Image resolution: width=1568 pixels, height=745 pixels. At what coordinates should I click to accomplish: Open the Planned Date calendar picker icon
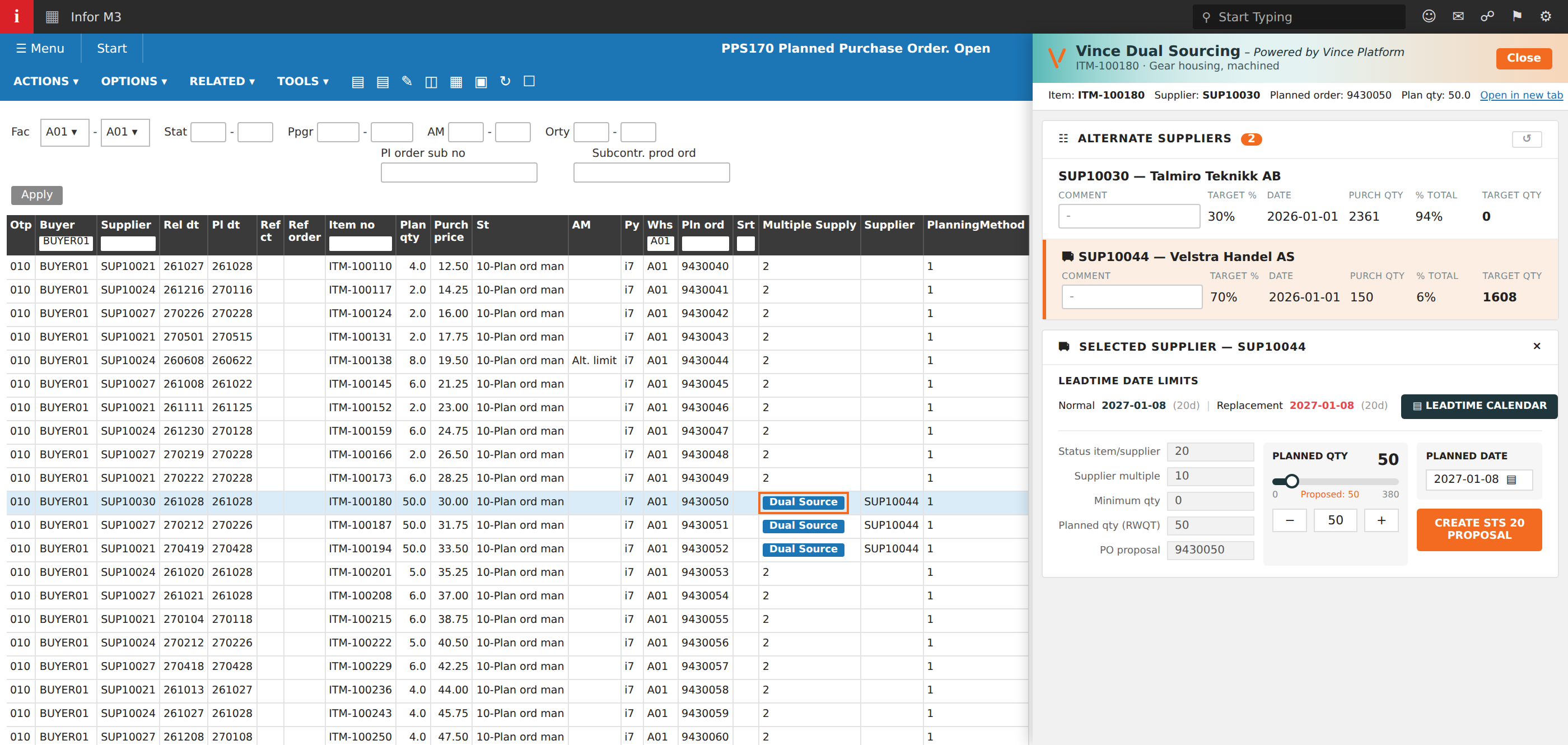click(1511, 479)
